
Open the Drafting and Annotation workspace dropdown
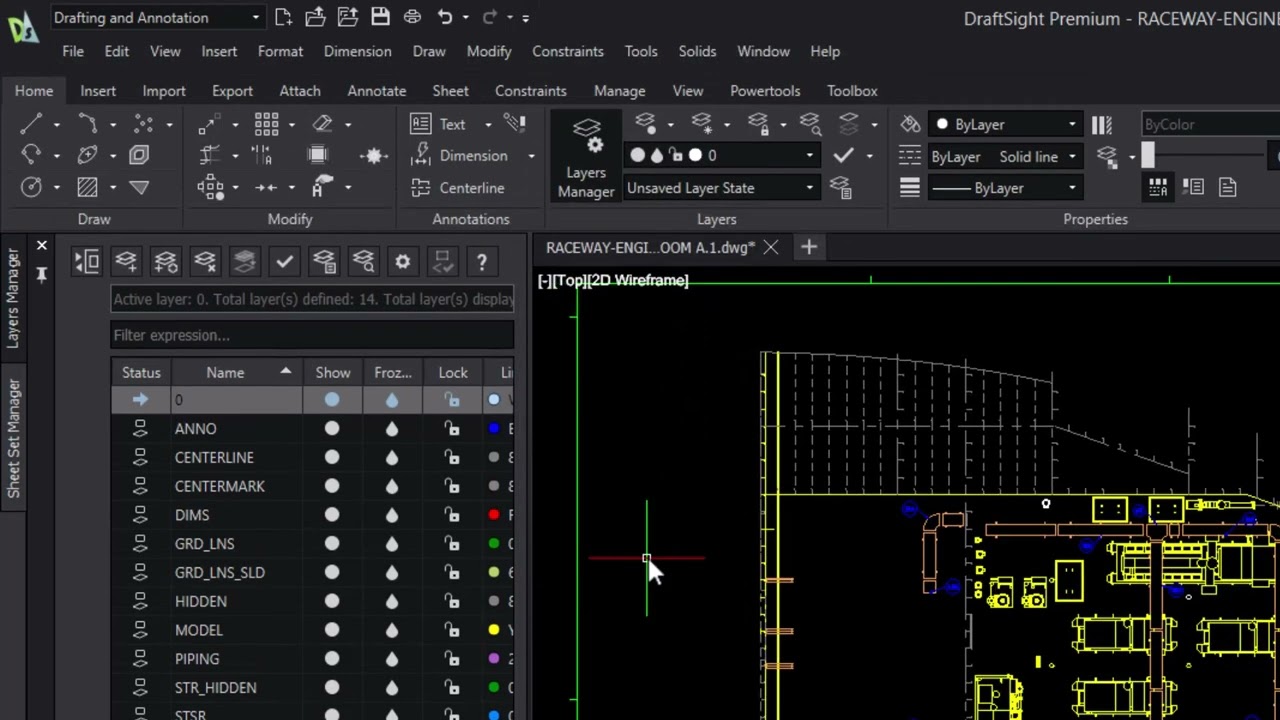click(157, 17)
